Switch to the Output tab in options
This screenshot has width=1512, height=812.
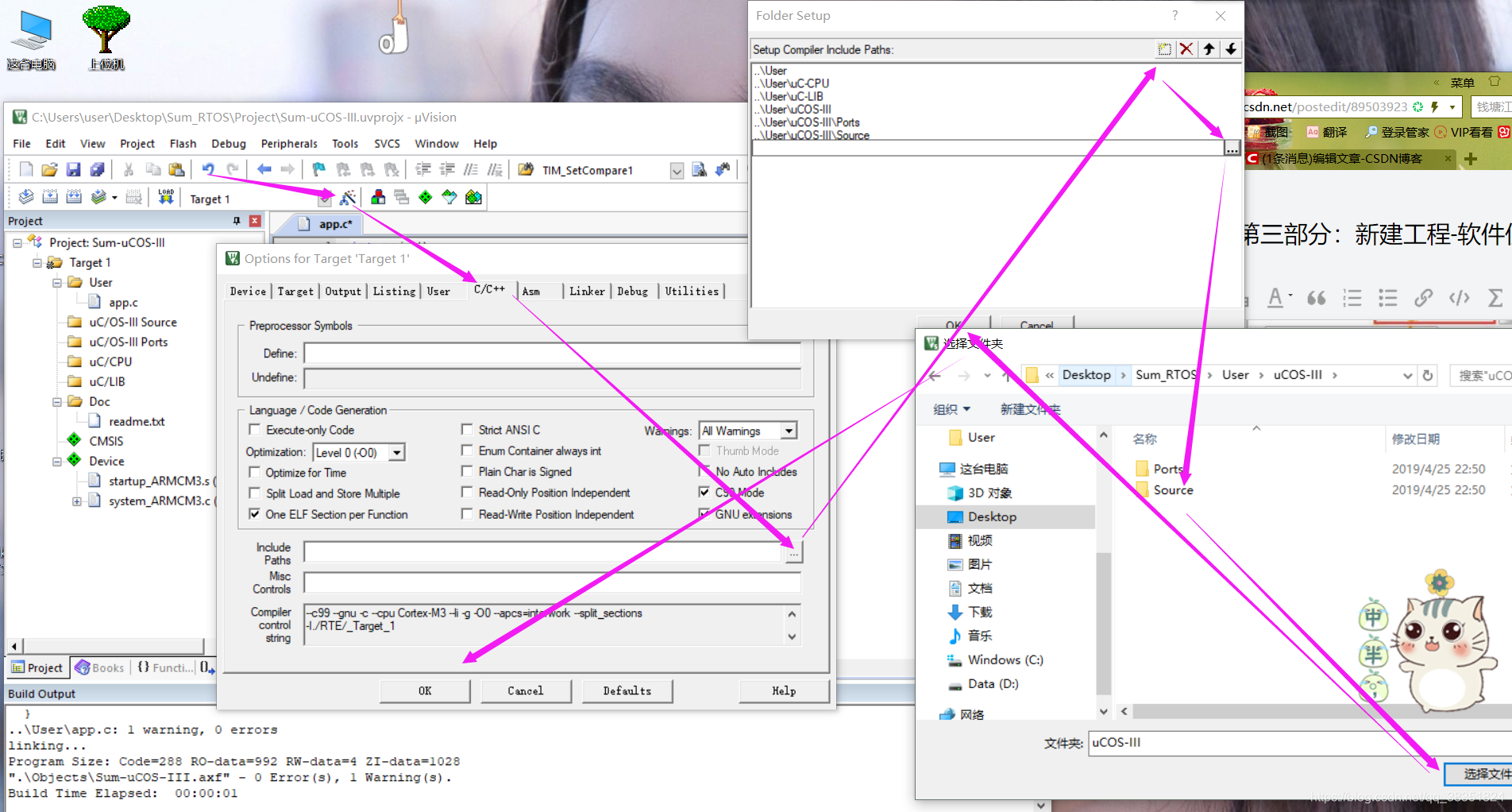click(343, 292)
